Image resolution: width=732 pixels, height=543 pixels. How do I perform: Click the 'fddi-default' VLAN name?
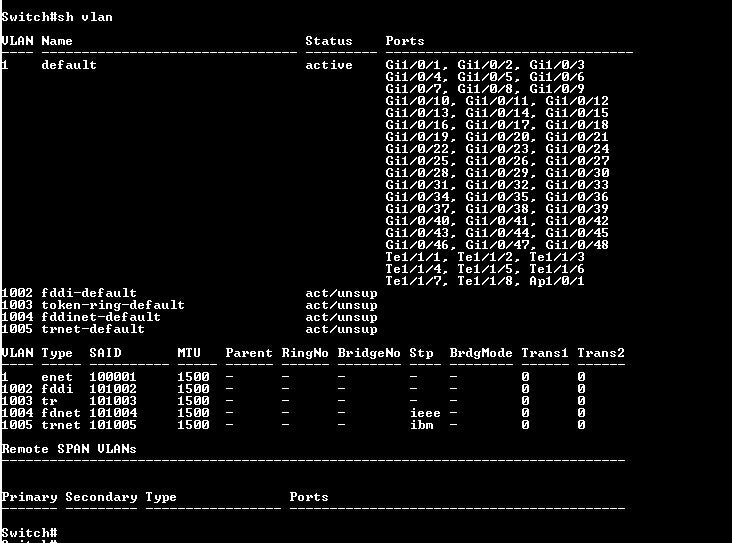pyautogui.click(x=89, y=293)
